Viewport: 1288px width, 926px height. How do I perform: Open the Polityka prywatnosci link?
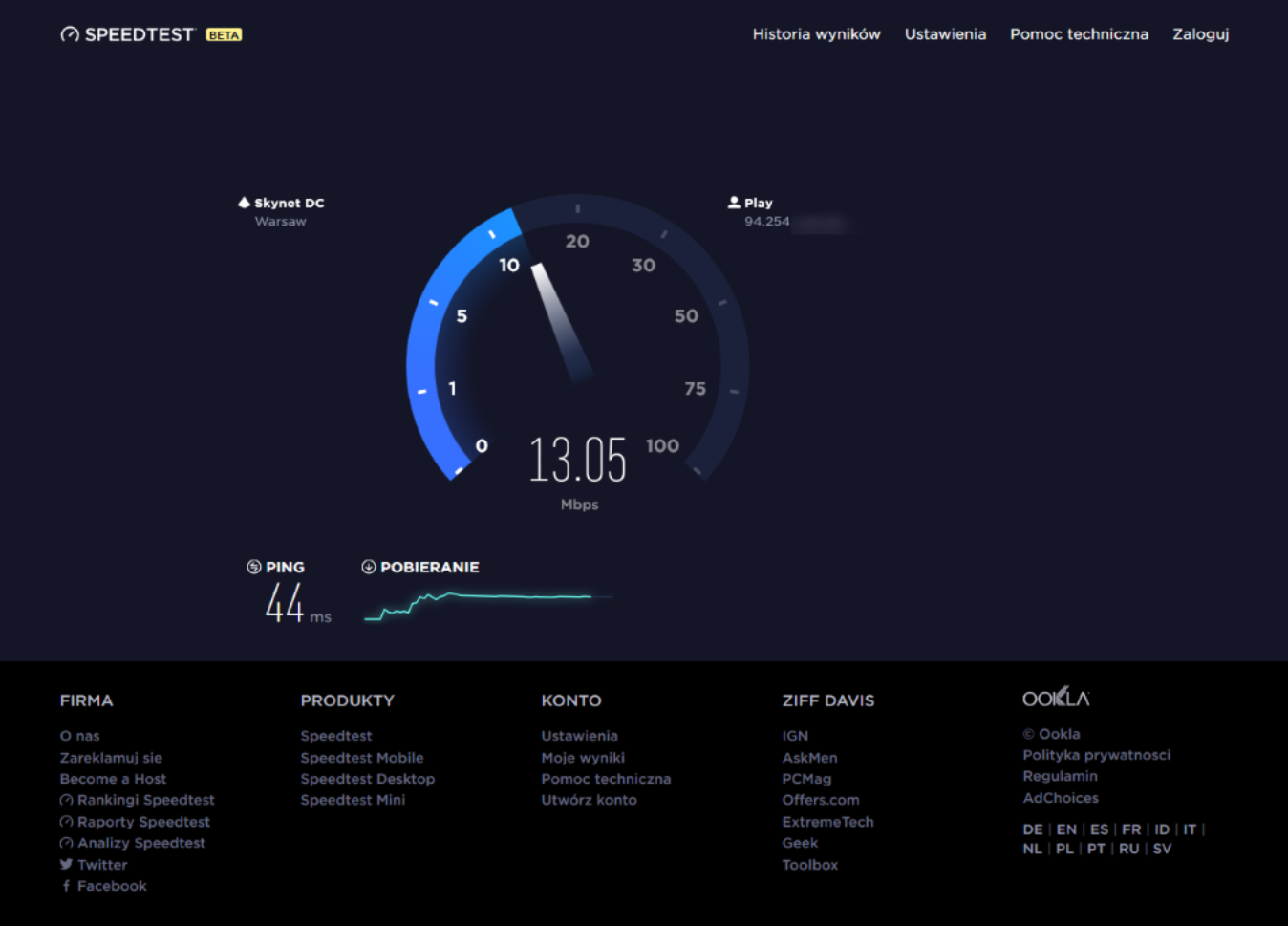(1096, 755)
